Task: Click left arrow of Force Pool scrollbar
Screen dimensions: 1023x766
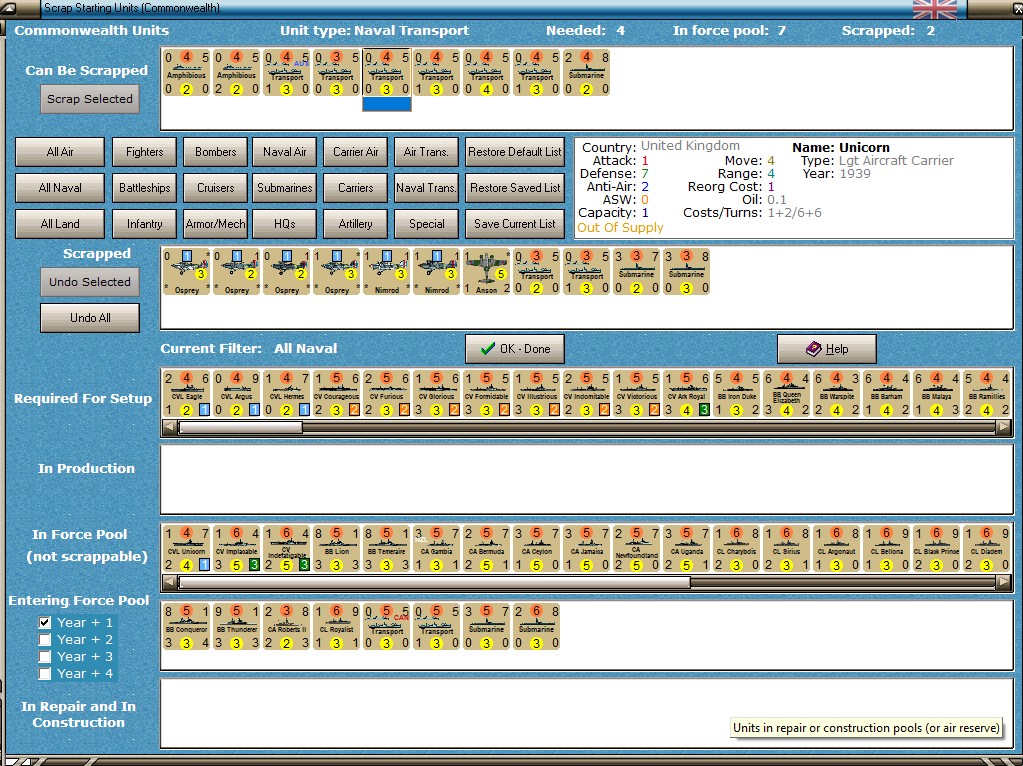Action: click(x=169, y=582)
